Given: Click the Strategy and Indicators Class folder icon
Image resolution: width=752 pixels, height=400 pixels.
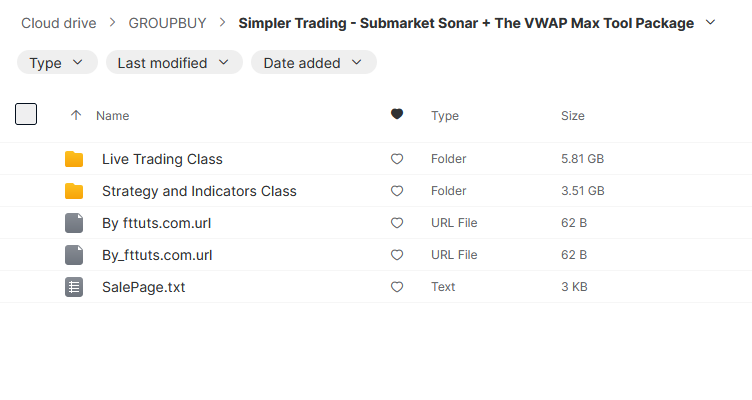Looking at the screenshot, I should point(74,191).
